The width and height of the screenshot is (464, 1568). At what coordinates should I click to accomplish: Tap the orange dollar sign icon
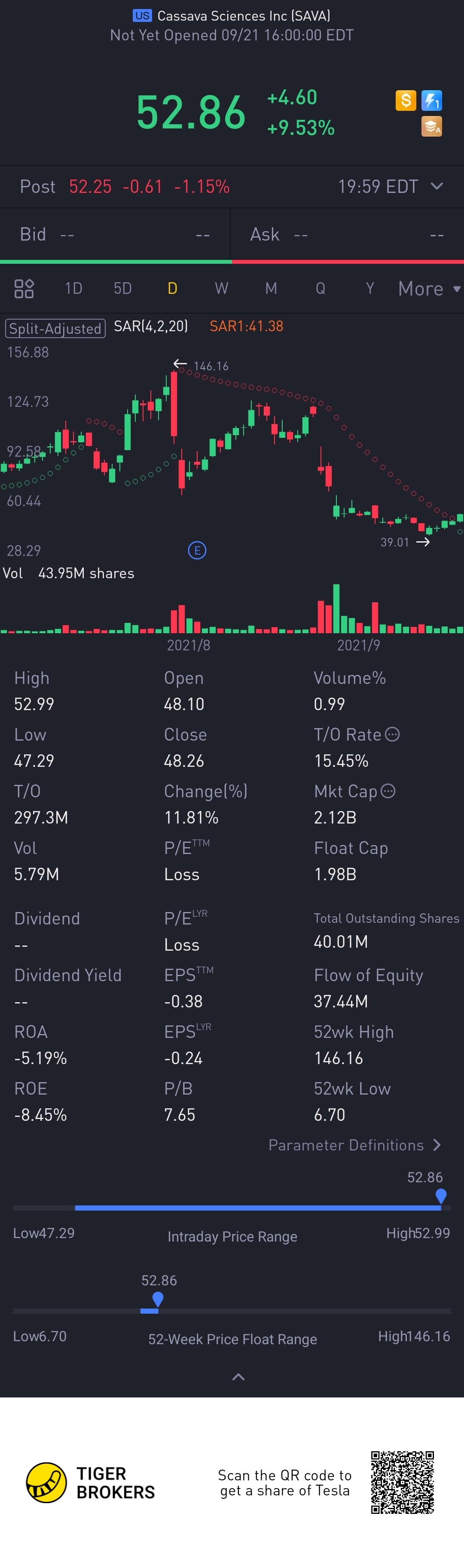(406, 101)
